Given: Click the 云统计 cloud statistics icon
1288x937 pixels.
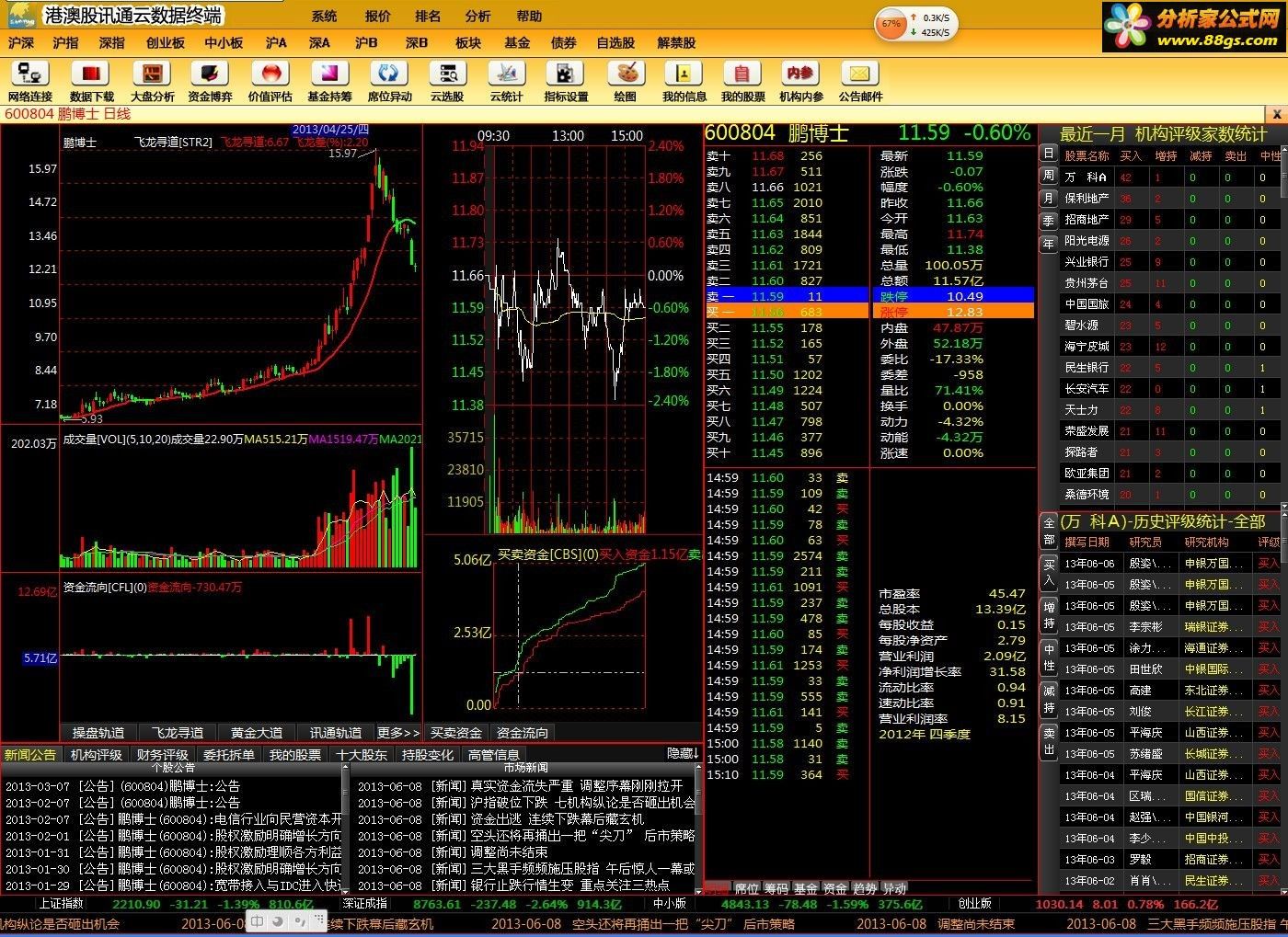Looking at the screenshot, I should tap(506, 81).
